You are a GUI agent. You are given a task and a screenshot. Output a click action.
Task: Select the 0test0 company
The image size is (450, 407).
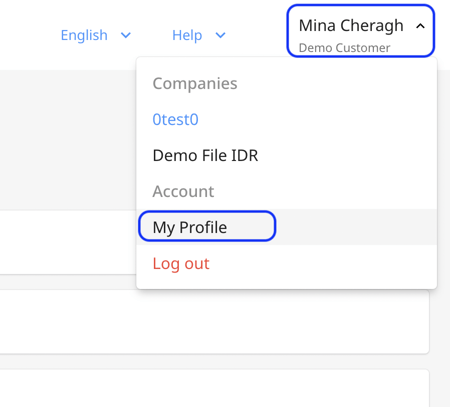[175, 119]
